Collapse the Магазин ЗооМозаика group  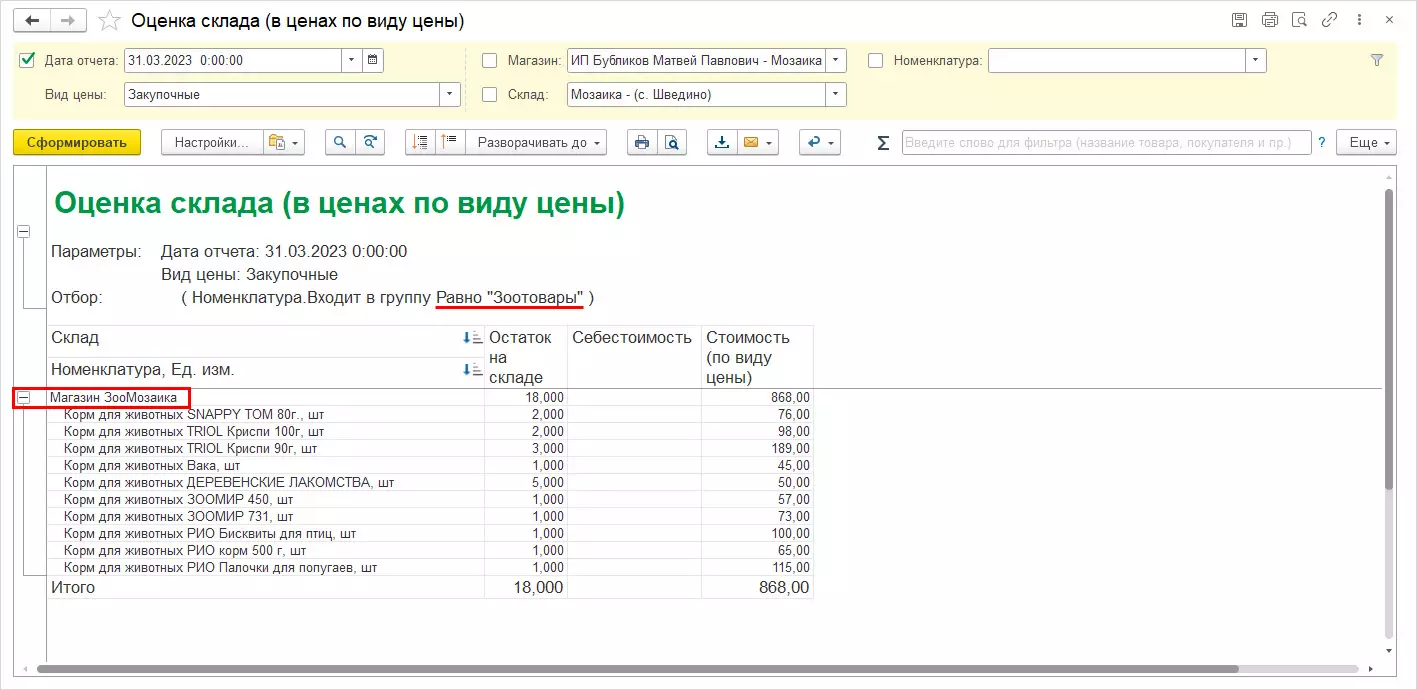coord(23,398)
